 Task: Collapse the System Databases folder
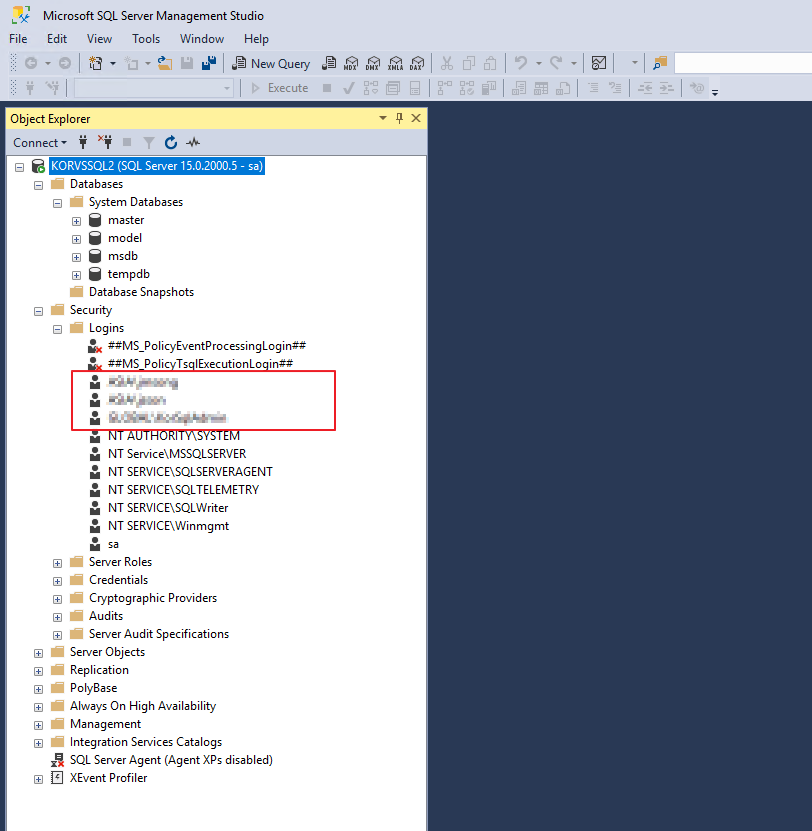[x=58, y=204]
